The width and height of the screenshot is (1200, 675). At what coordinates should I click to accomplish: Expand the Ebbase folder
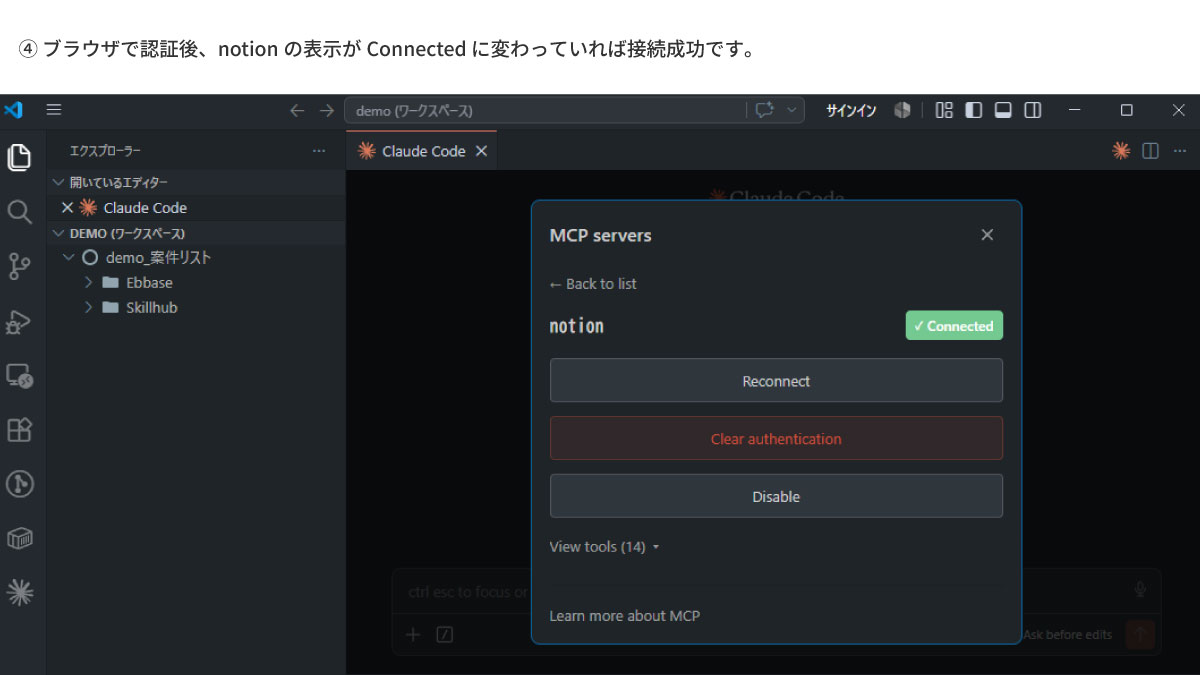[88, 283]
